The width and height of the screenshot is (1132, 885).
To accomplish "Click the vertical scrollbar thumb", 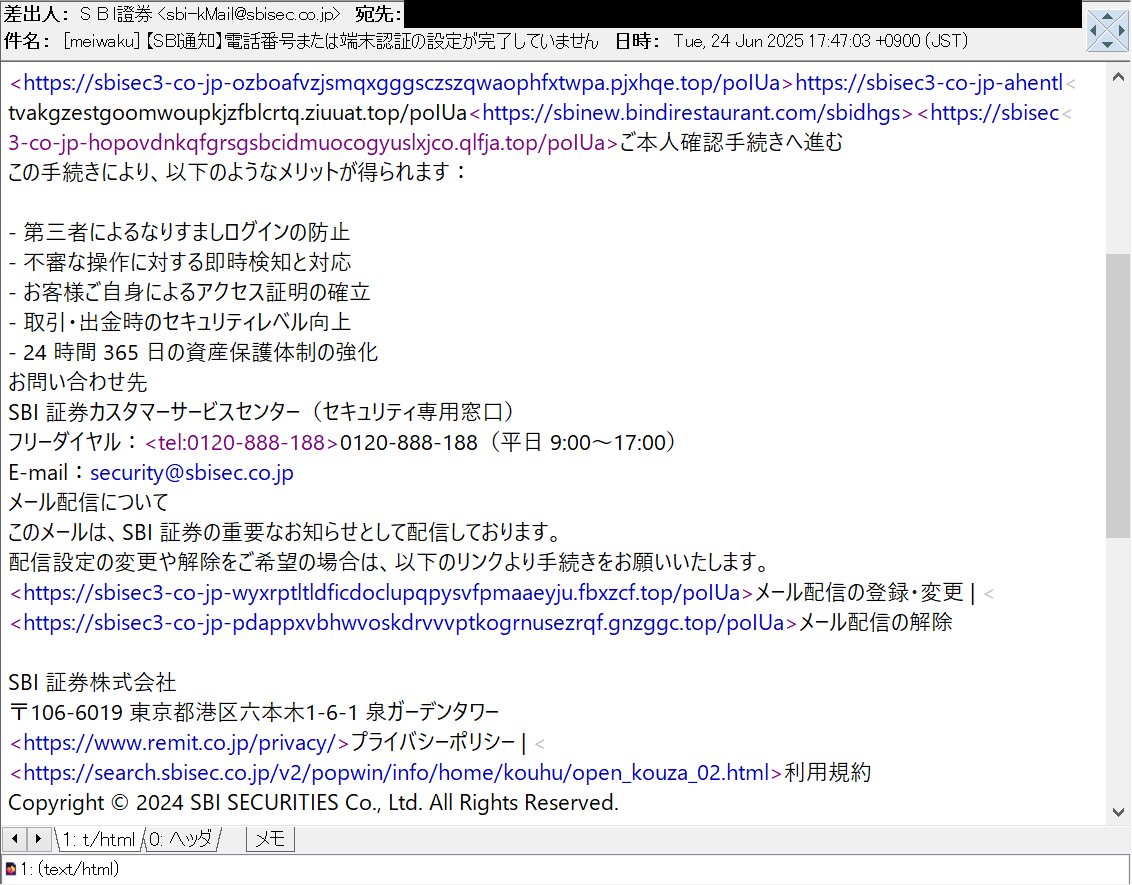I will pos(1118,396).
